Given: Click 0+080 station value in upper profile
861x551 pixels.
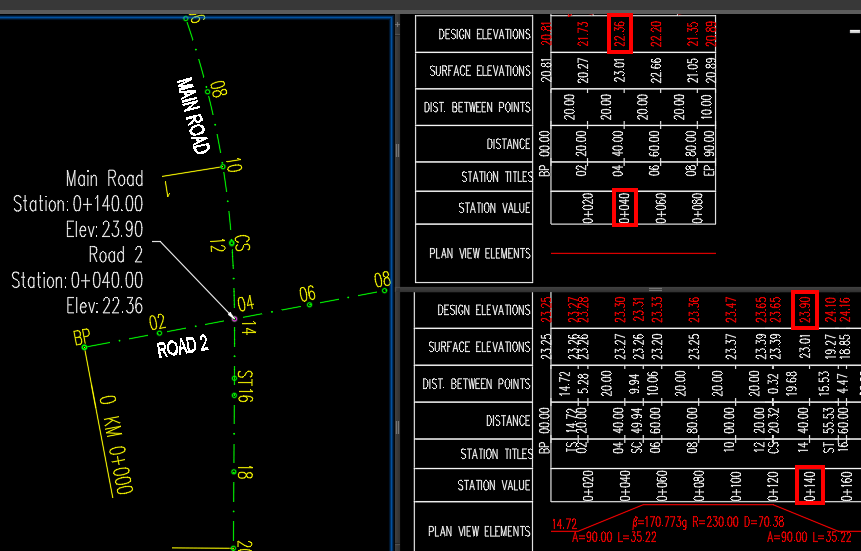Looking at the screenshot, I should click(697, 208).
